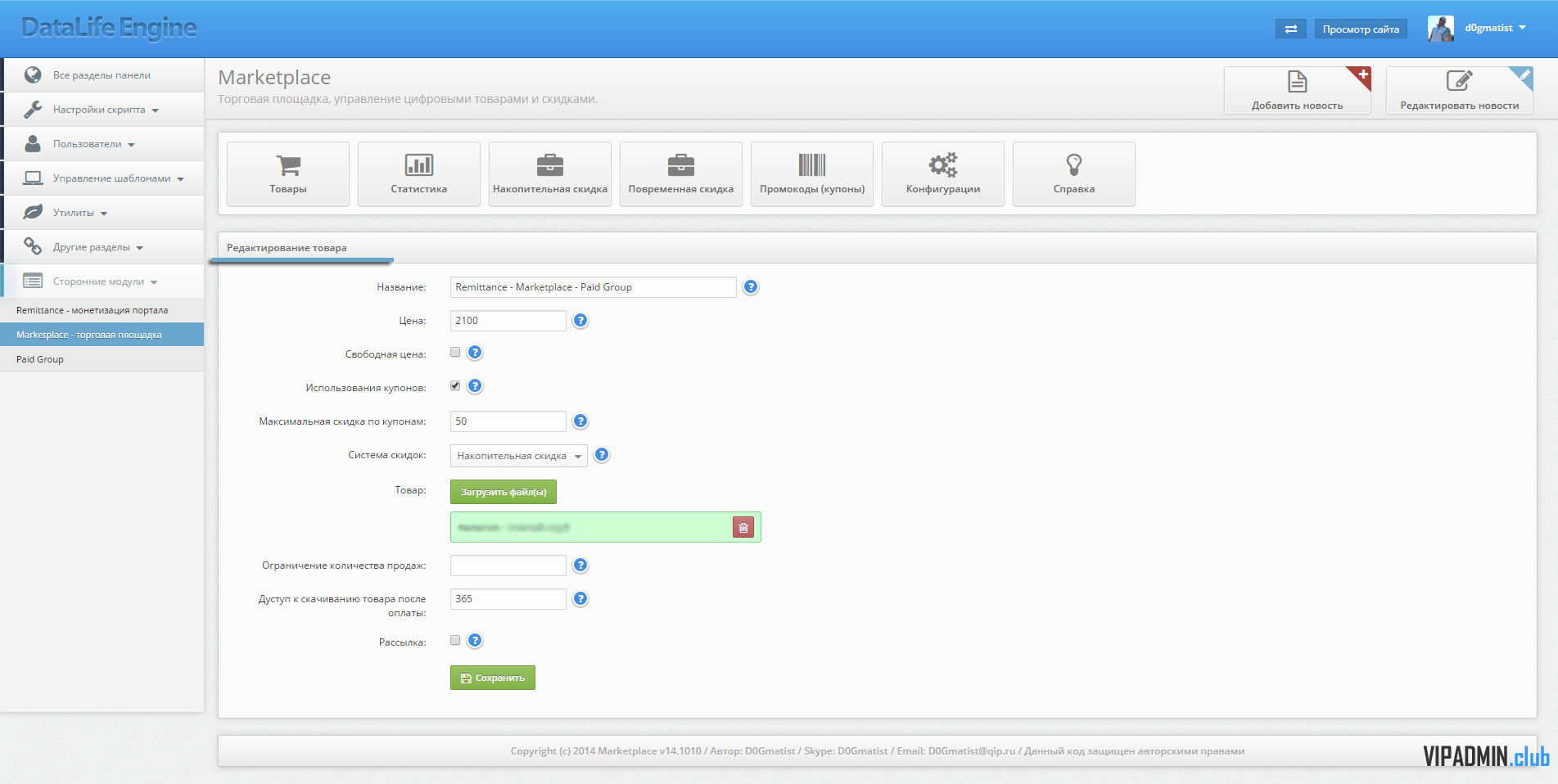
Task: Expand the Пользователи menu
Action: 103,144
